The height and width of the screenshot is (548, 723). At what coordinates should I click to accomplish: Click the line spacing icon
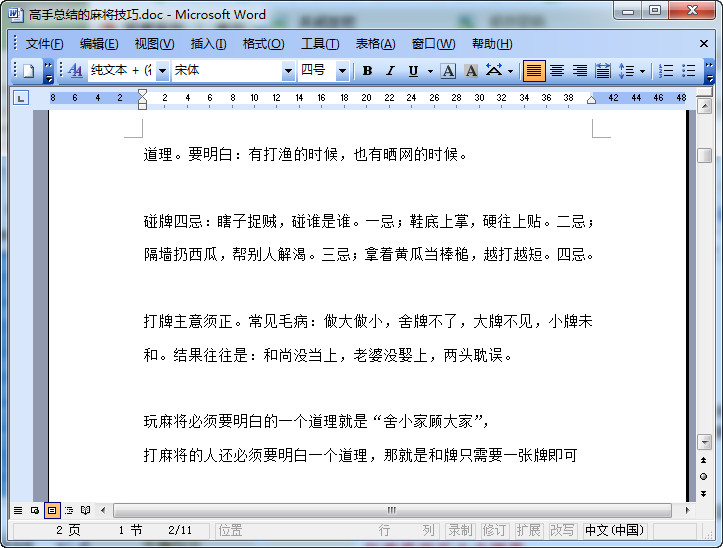626,71
